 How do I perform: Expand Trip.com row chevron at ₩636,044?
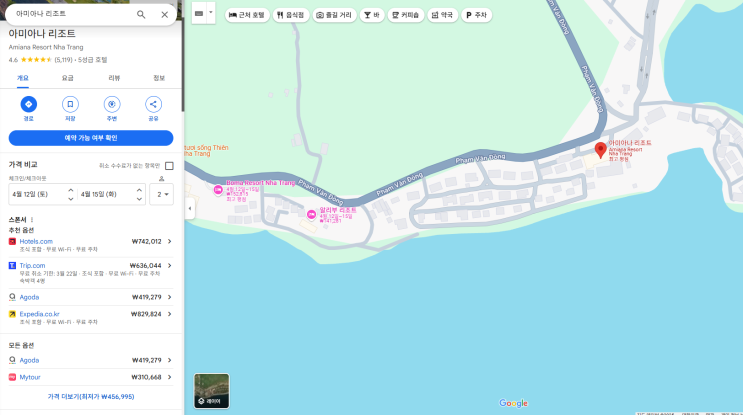point(169,266)
